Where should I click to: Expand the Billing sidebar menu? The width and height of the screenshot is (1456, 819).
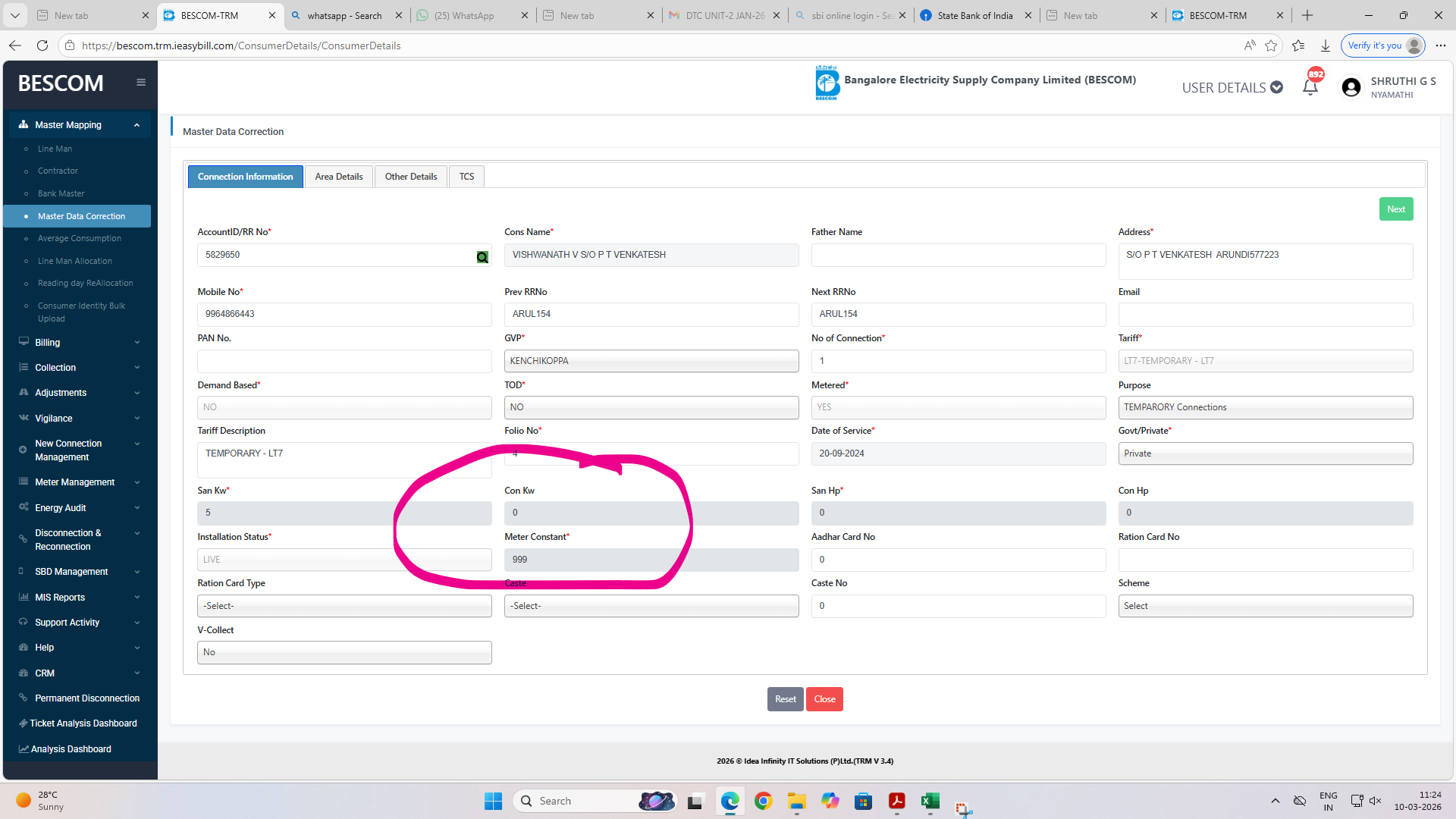[80, 343]
